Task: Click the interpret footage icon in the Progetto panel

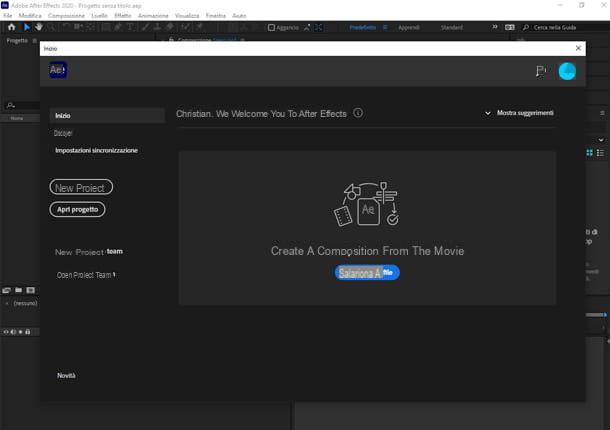Action: (6, 290)
